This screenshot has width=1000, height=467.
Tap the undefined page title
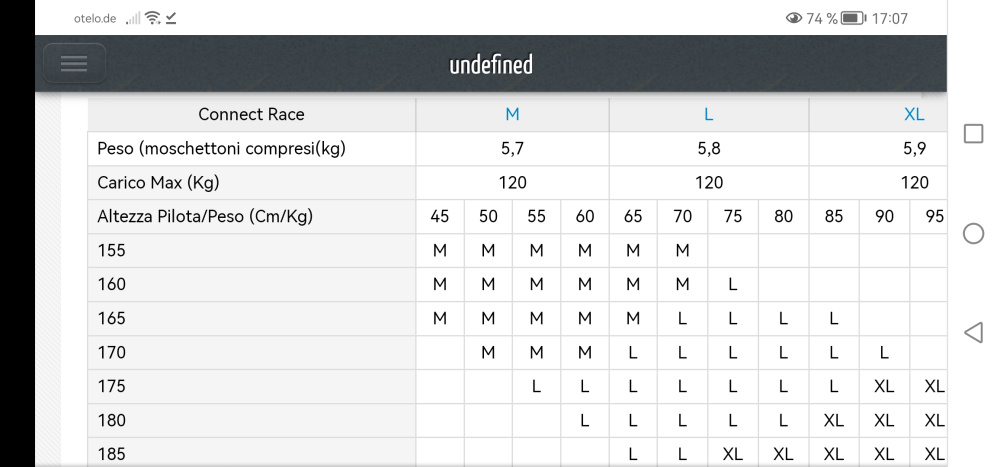click(x=491, y=65)
